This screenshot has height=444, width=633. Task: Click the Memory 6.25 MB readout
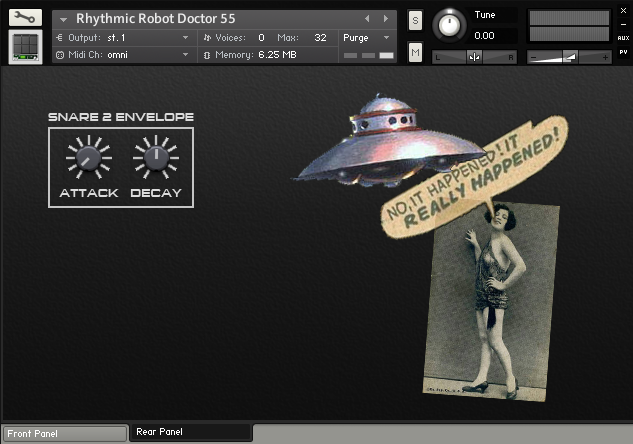(x=277, y=55)
